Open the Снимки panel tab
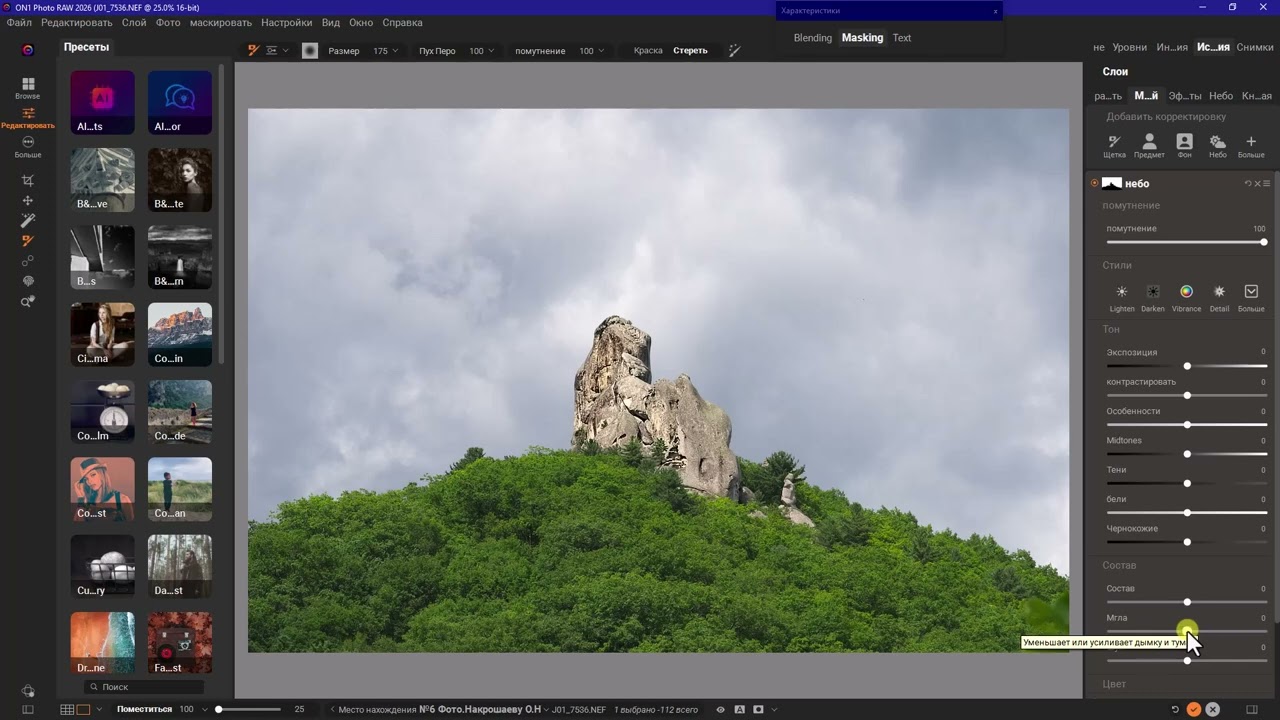Image resolution: width=1280 pixels, height=720 pixels. [1255, 48]
